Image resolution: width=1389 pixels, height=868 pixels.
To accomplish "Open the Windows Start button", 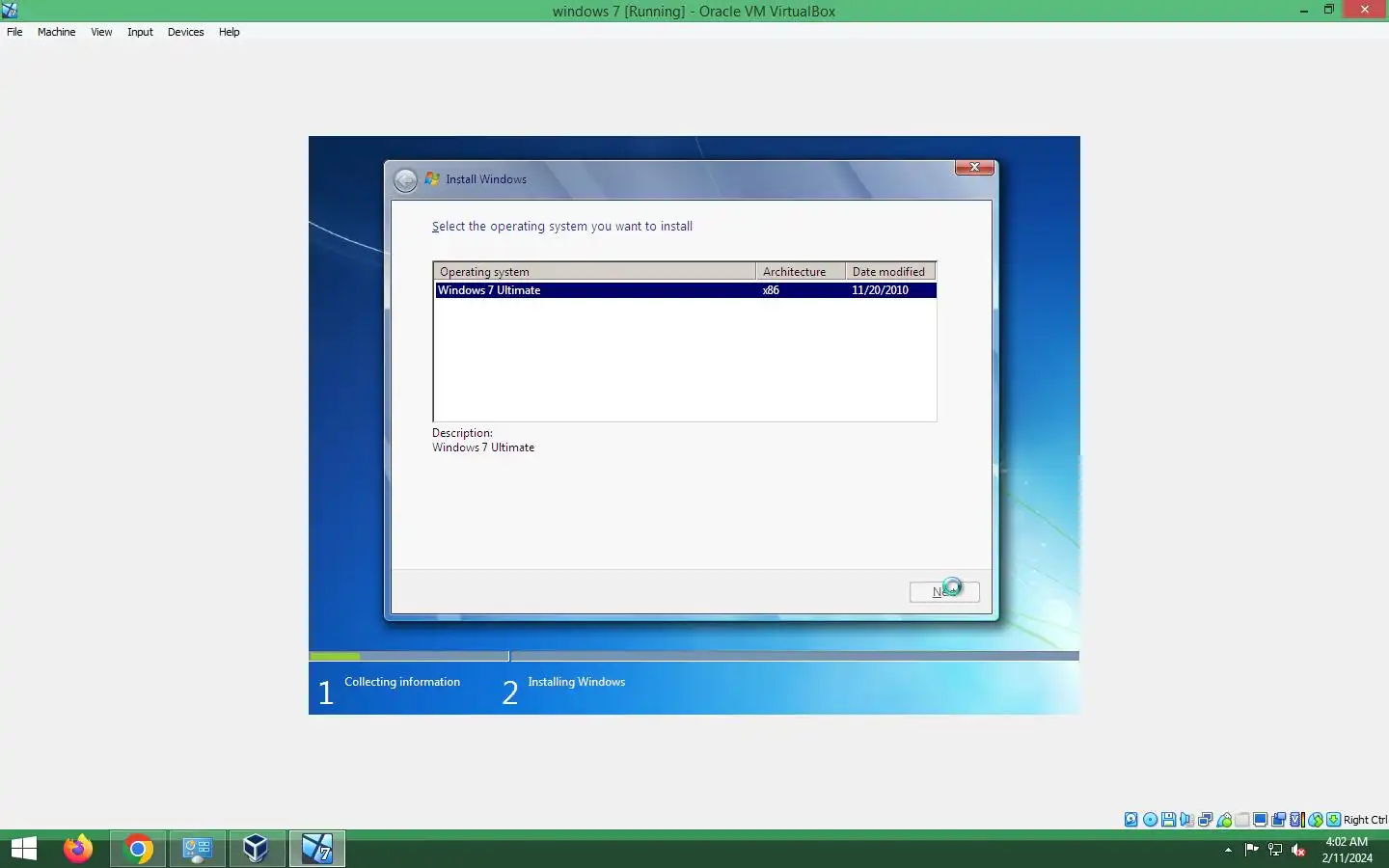I will pos(24,849).
